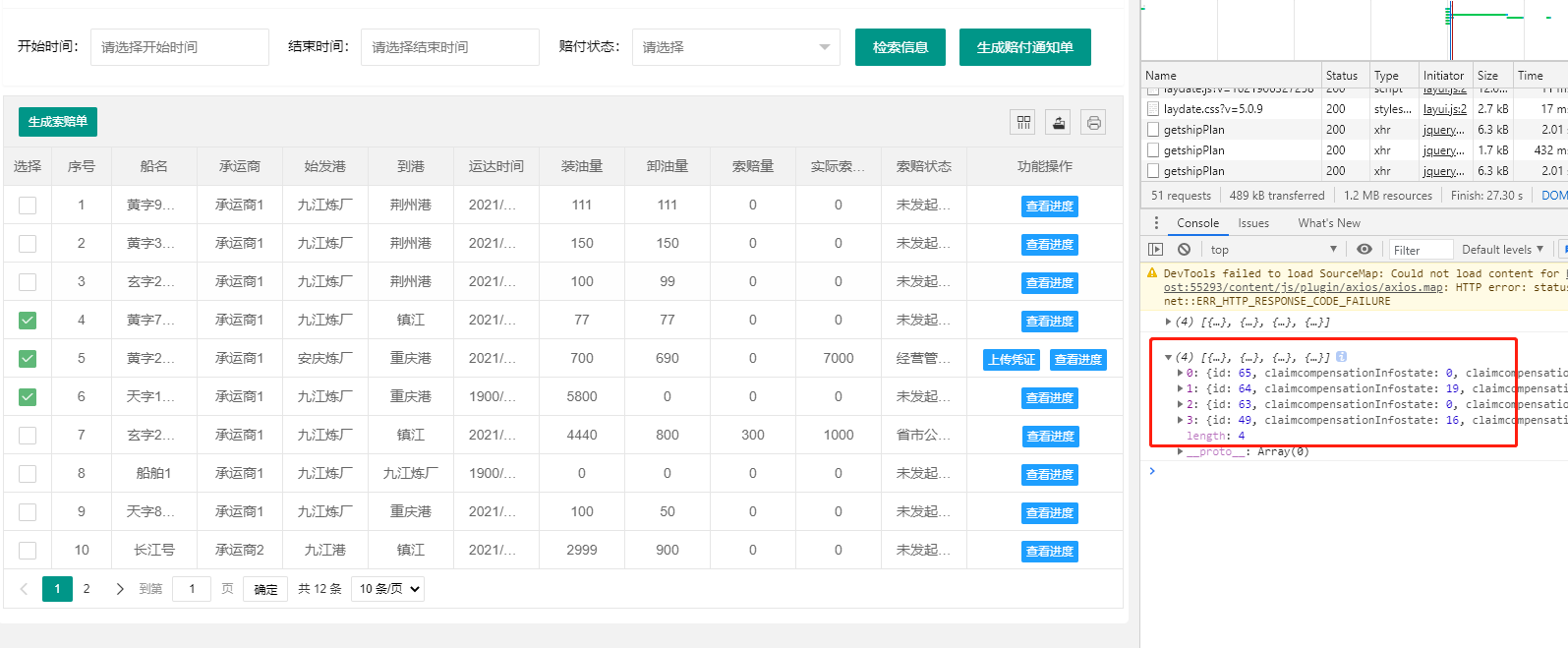
Task: Uncheck the checkbox for row 4
Action: [x=28, y=321]
